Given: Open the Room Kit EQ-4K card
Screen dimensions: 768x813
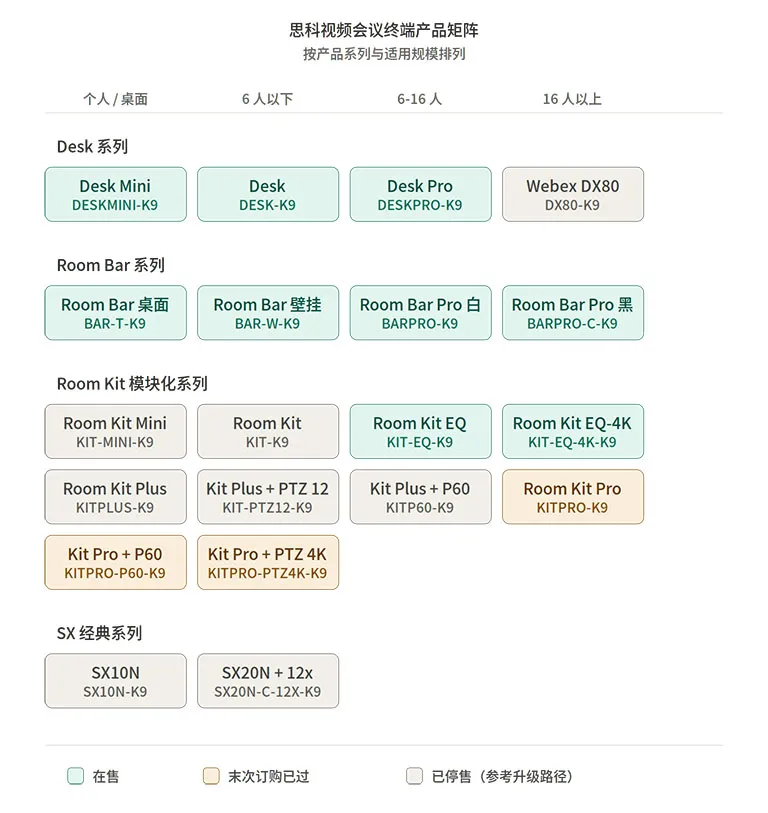Looking at the screenshot, I should [573, 431].
